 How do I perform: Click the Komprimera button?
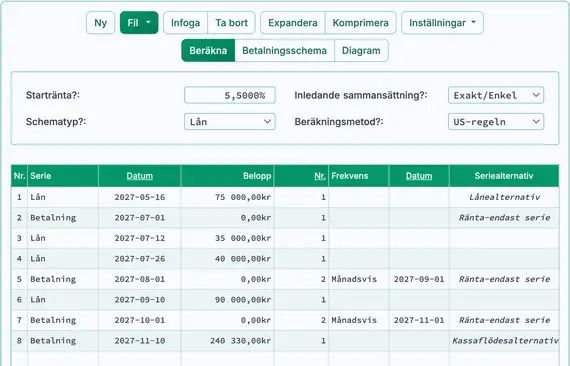click(361, 23)
